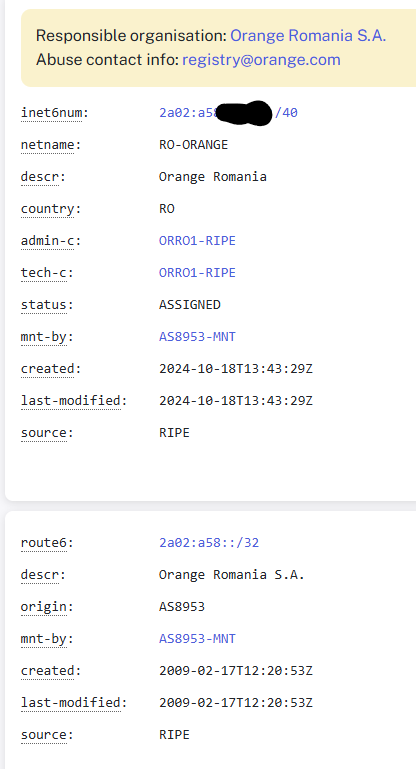Click the descr: label beside Orange Romania S.A.
Screen dimensions: 416x769
pos(43,575)
